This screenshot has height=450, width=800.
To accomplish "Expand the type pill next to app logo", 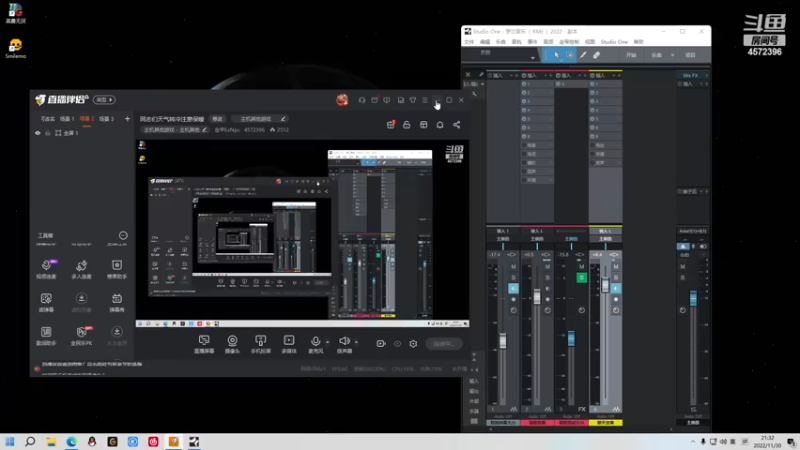I will tap(104, 99).
